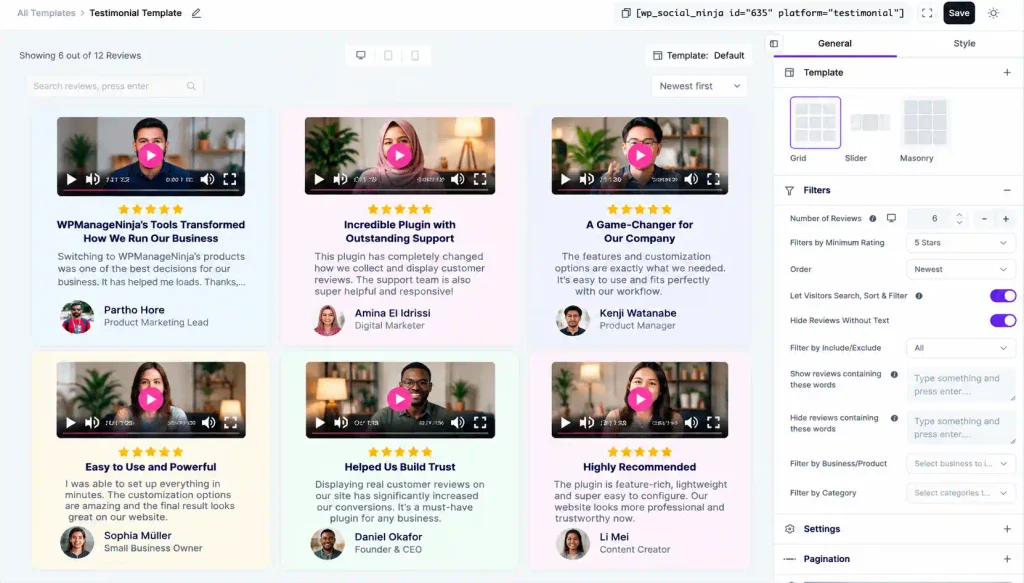Screen dimensions: 1024x583
Task: Go to All Templates breadcrumb
Action: click(46, 13)
